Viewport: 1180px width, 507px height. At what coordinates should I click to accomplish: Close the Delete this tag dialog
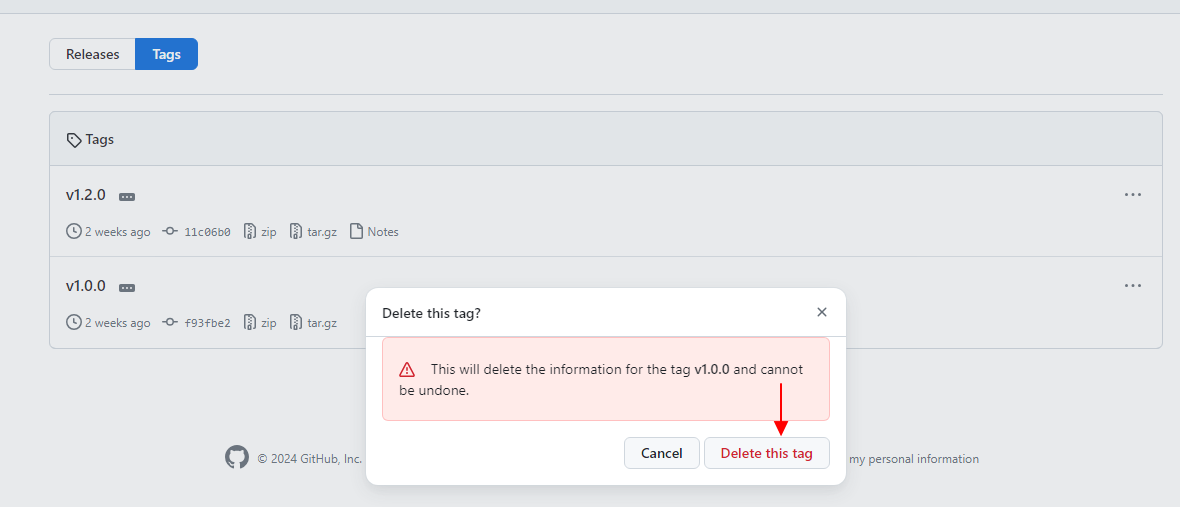(x=821, y=312)
